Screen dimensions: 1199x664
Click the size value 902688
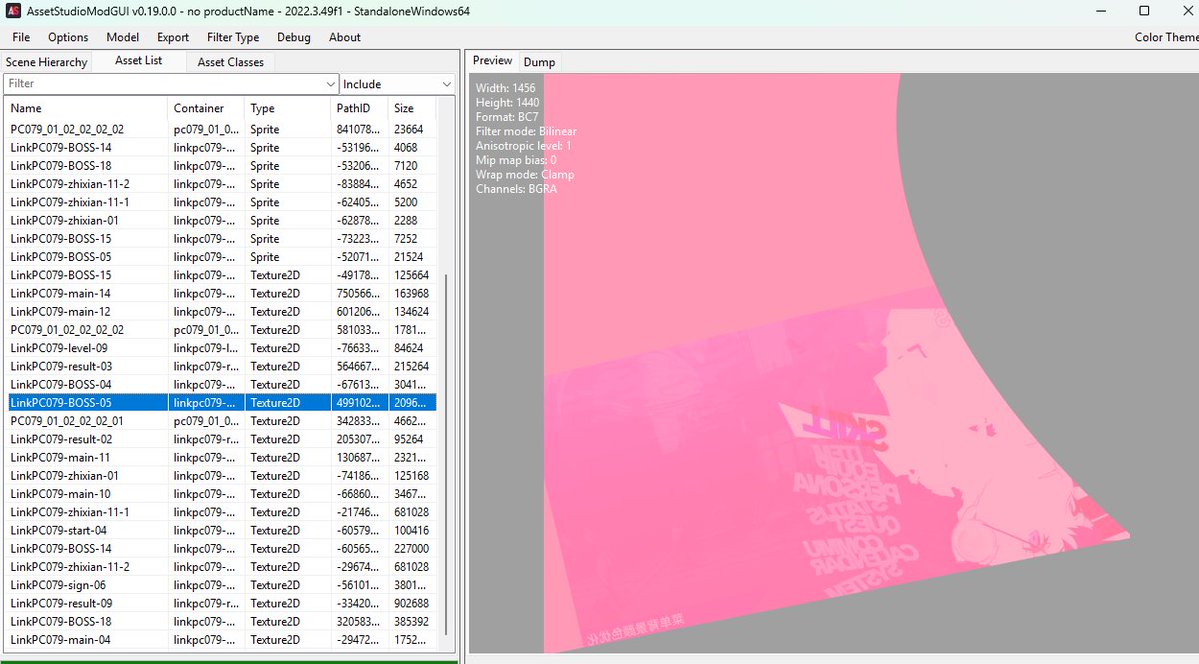pos(411,604)
